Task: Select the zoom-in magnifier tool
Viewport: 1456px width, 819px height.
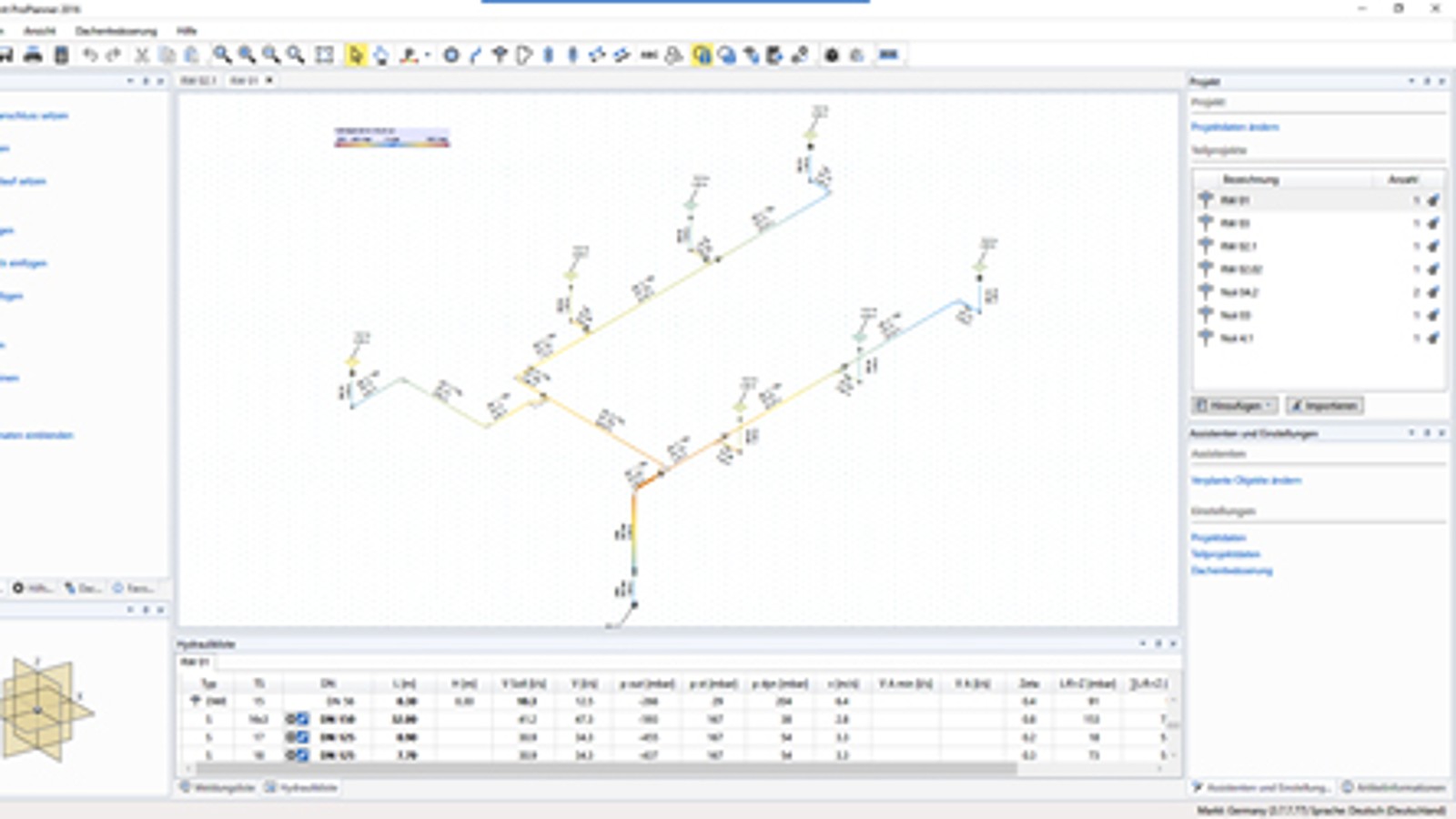Action: 222,55
